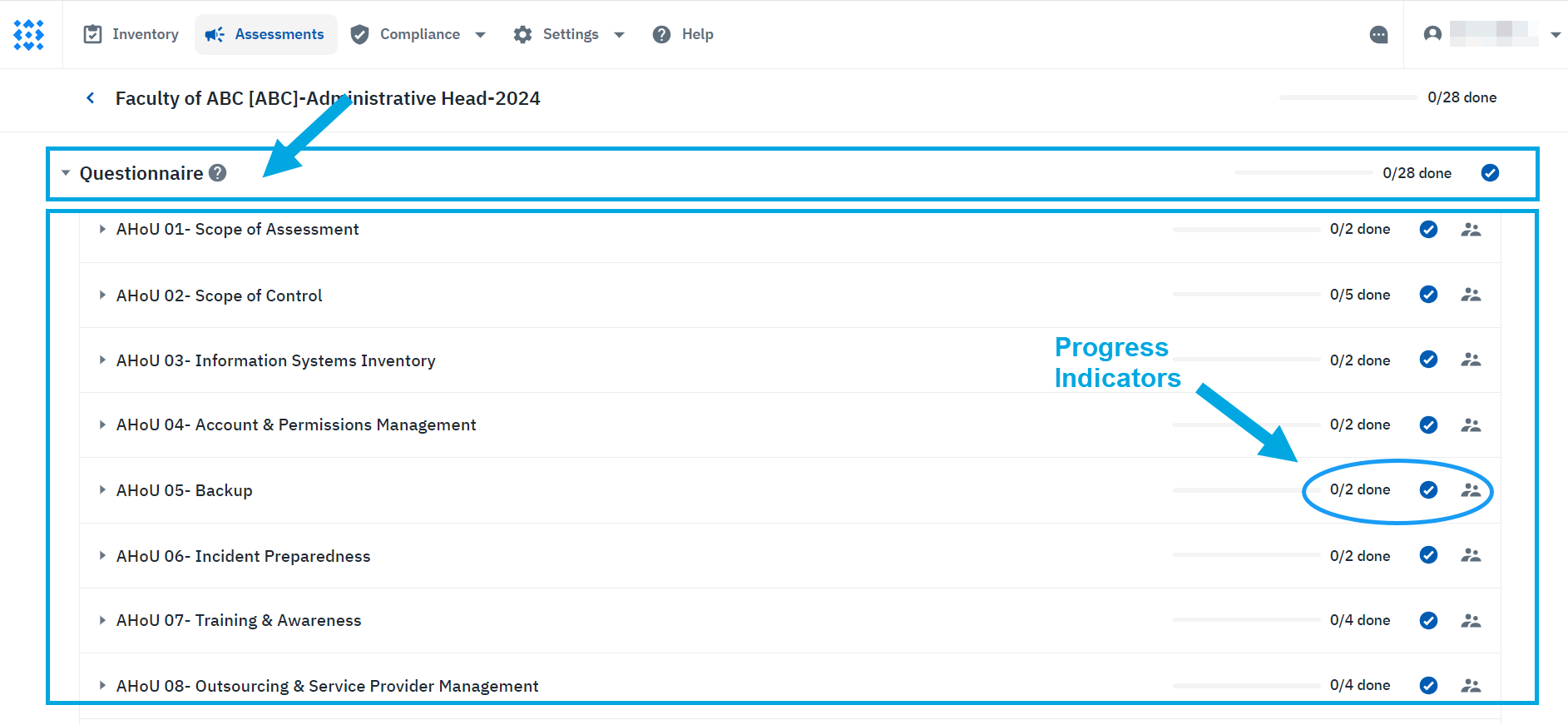Open the Inventory tab

click(x=131, y=34)
